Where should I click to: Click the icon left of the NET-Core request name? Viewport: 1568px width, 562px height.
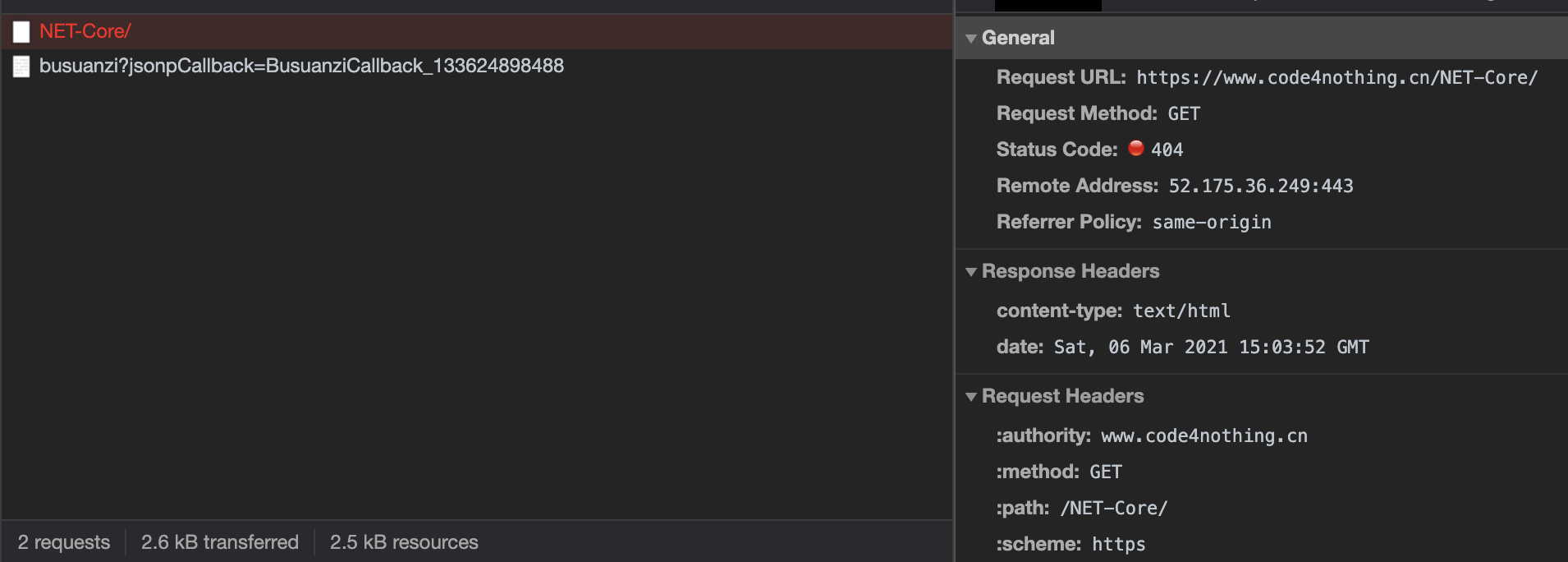[x=22, y=33]
